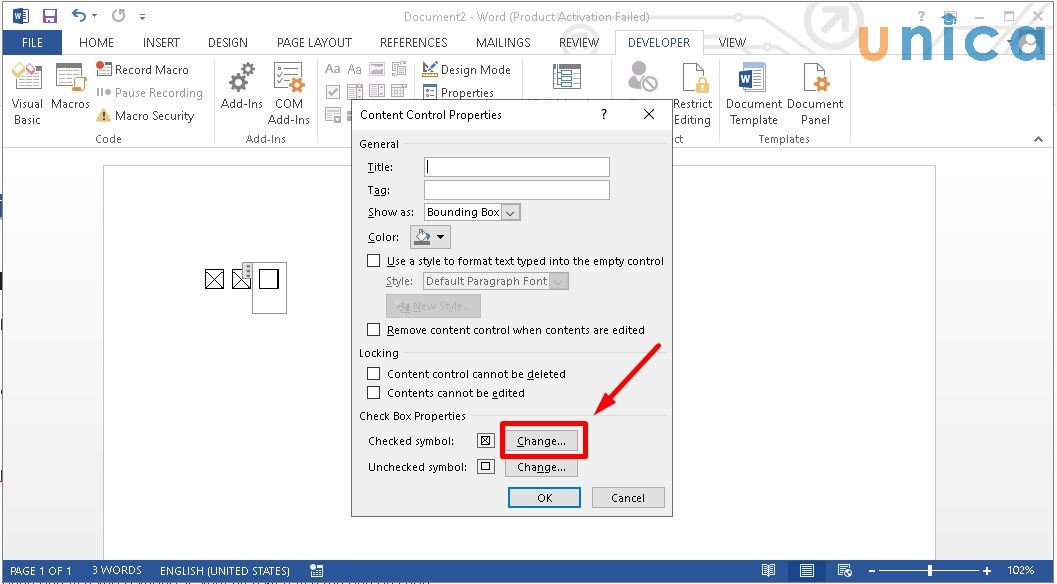This screenshot has width=1057, height=584.
Task: Enable 'Use a style to format text' checkbox
Action: pos(374,261)
